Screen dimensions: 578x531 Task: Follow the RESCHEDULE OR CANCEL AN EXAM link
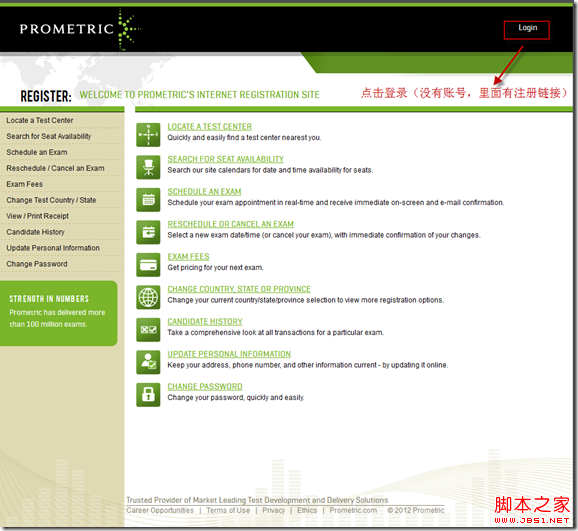pyautogui.click(x=230, y=224)
